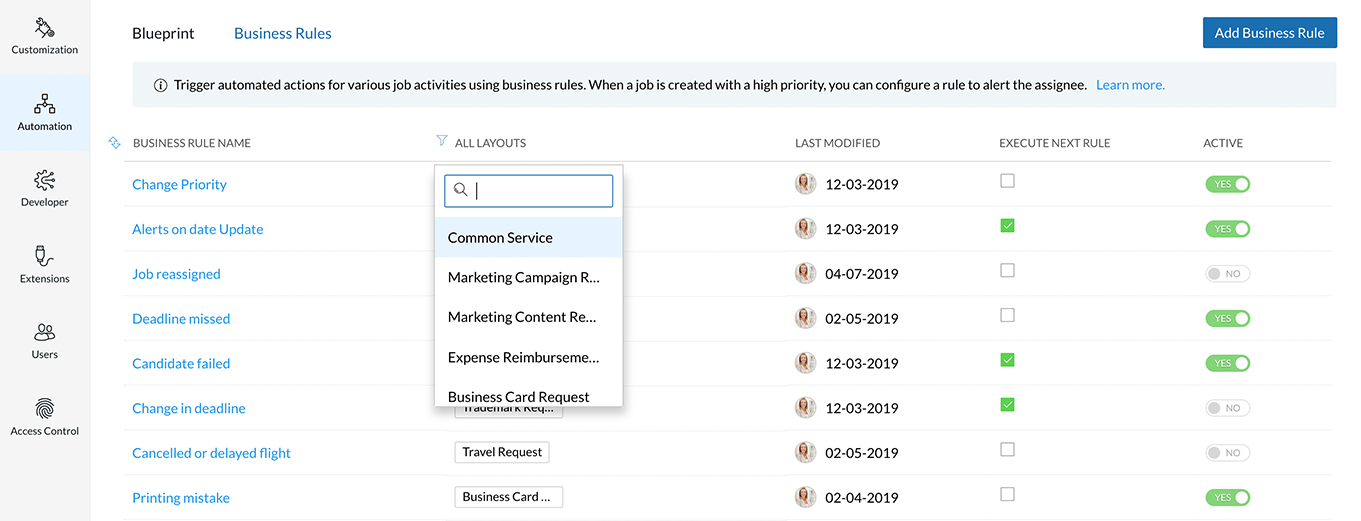
Task: Open the Users sidebar icon
Action: [44, 333]
